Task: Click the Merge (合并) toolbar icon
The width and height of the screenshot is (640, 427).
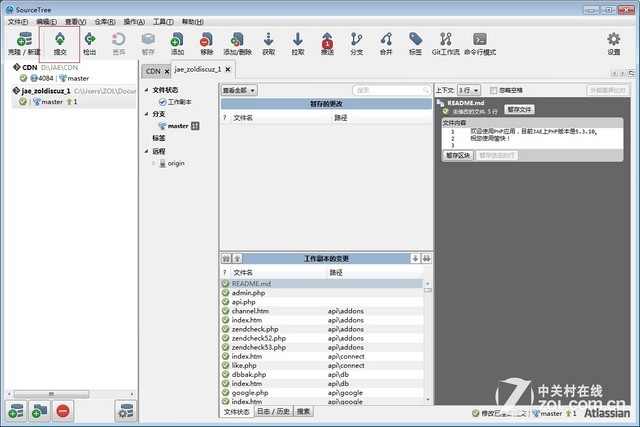Action: (386, 42)
